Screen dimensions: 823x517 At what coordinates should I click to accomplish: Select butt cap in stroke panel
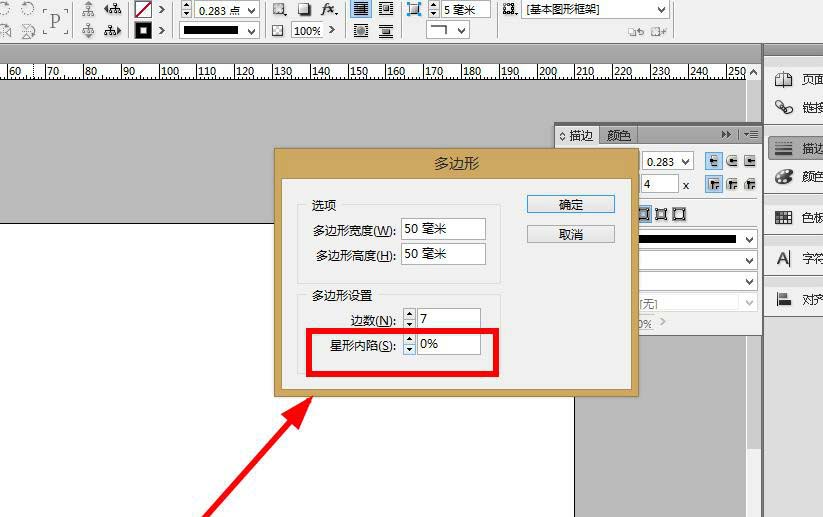[x=714, y=161]
